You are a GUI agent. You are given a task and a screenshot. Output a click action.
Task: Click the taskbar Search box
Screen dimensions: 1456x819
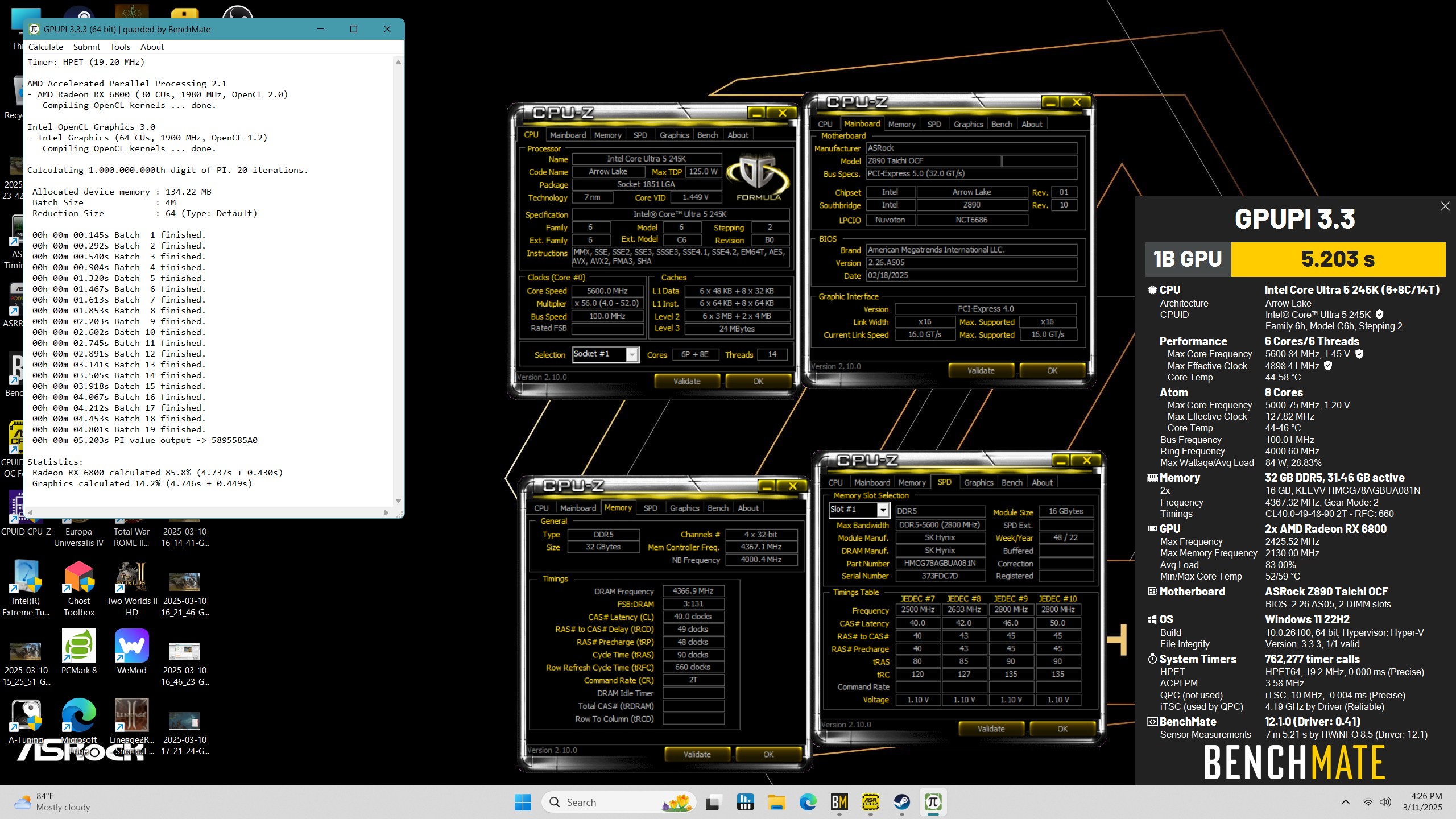pyautogui.click(x=619, y=802)
